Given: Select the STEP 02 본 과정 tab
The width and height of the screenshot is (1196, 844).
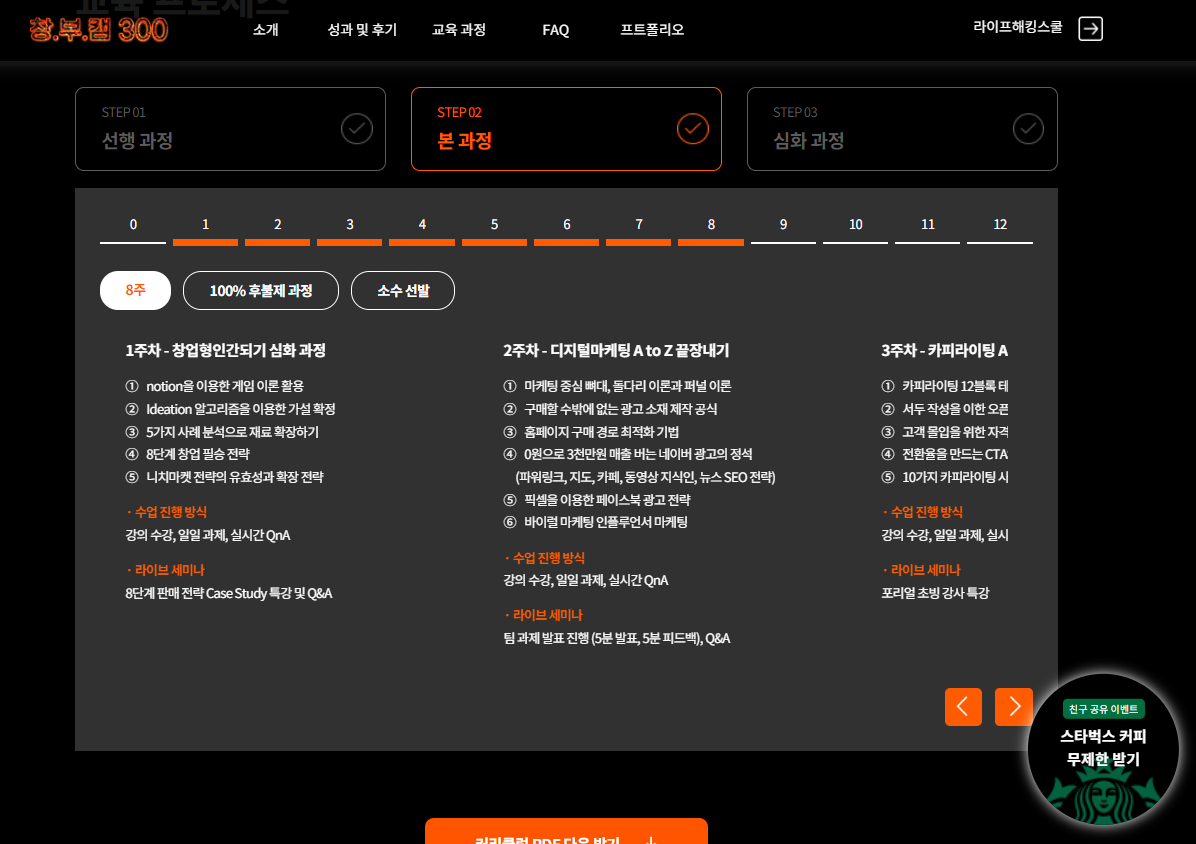Looking at the screenshot, I should click(566, 129).
